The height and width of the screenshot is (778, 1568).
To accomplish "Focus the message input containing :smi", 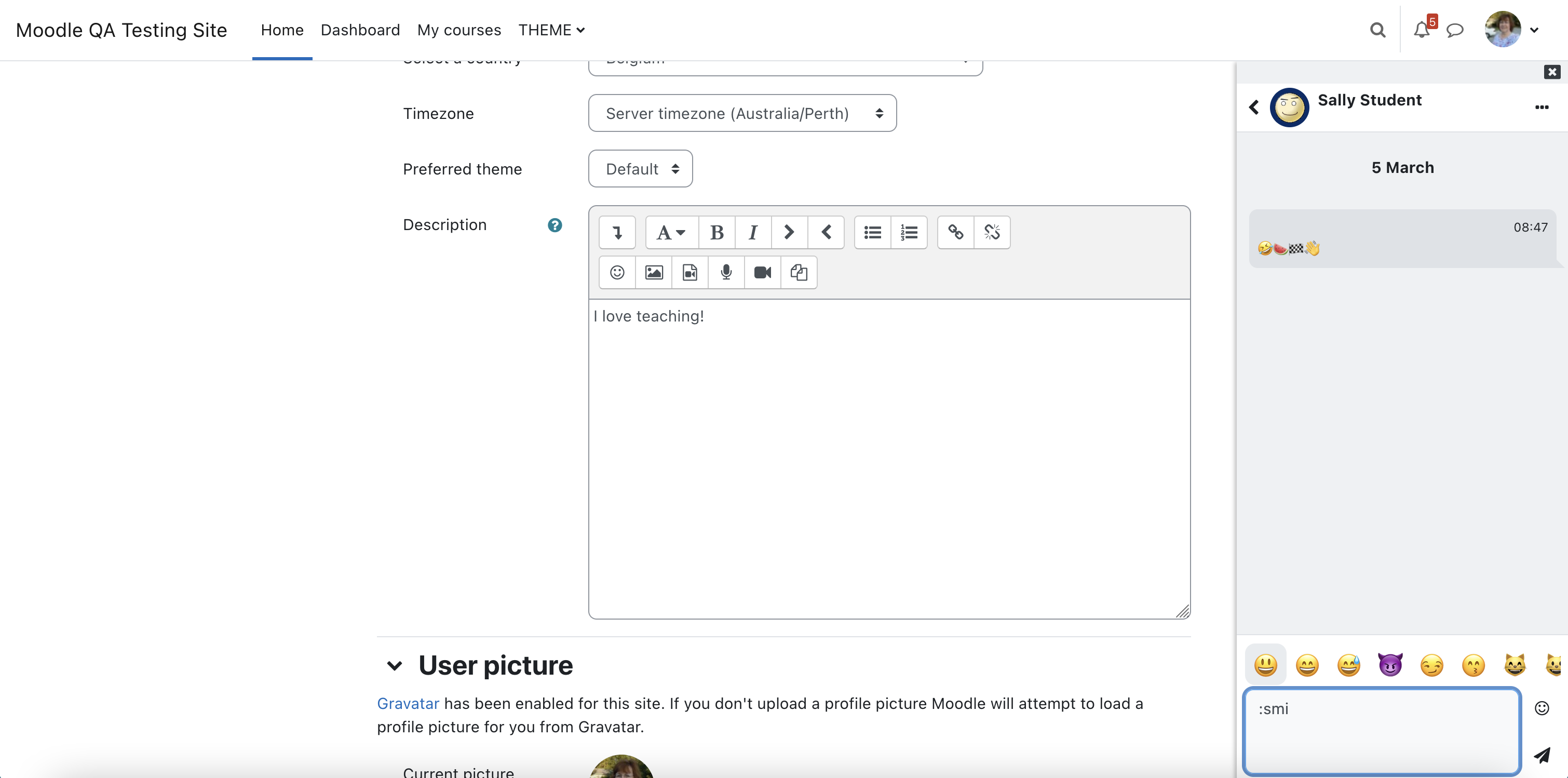I will coord(1381,732).
